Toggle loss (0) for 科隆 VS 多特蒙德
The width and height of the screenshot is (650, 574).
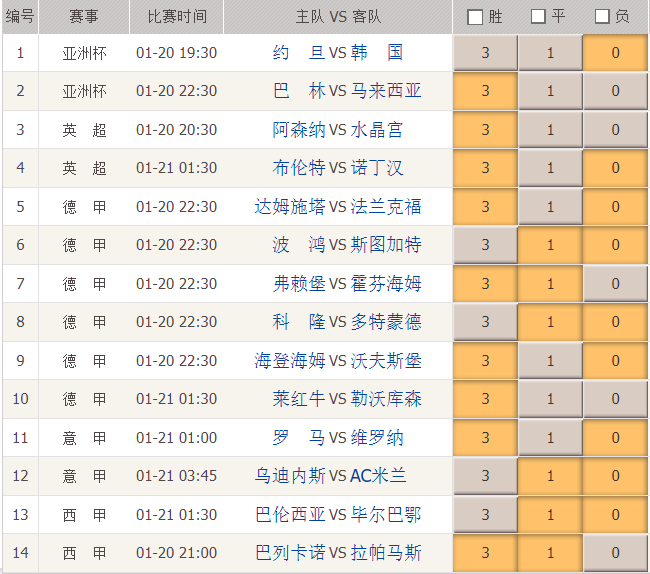[x=616, y=322]
